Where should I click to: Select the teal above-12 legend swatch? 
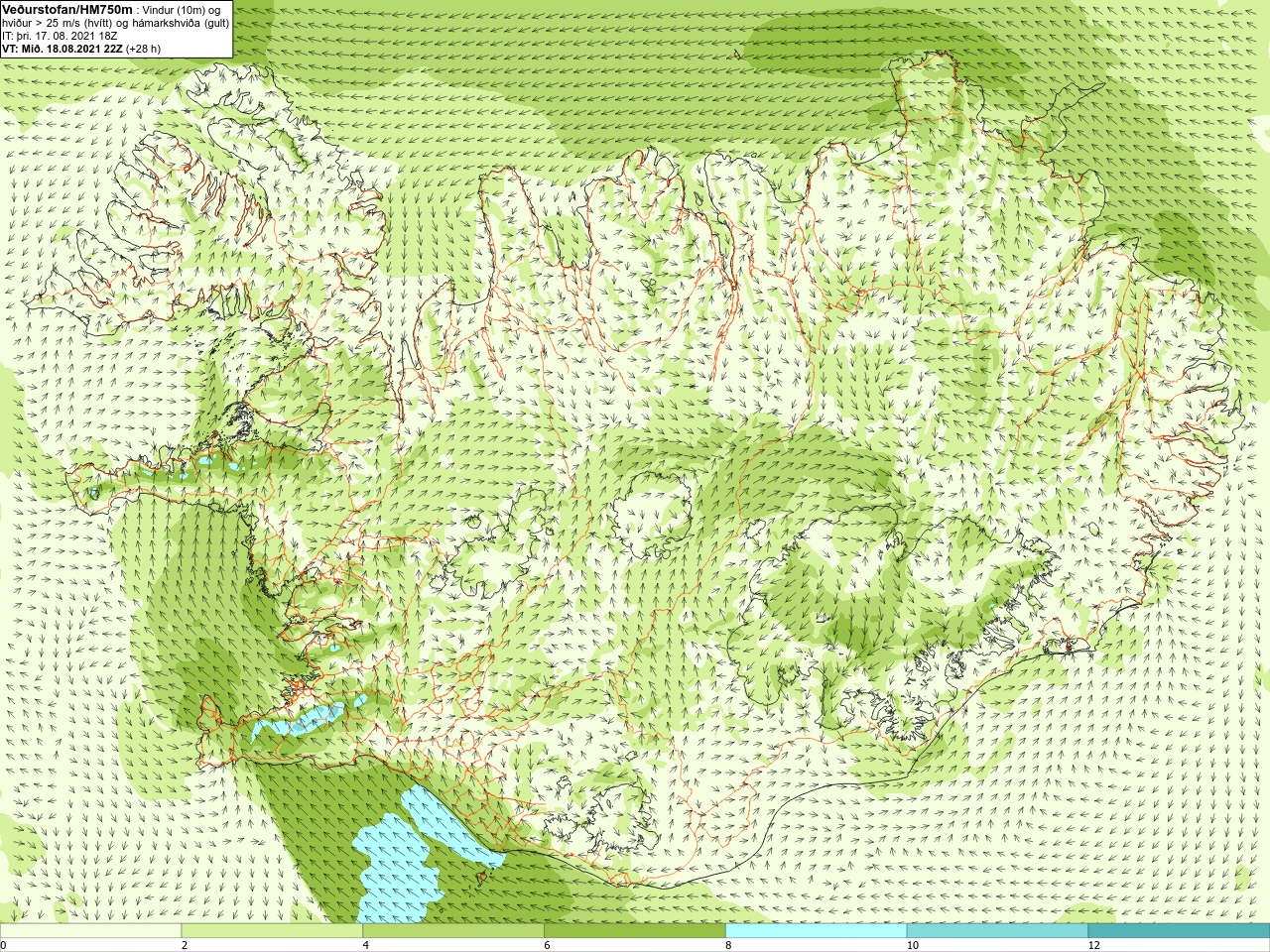(x=1179, y=931)
